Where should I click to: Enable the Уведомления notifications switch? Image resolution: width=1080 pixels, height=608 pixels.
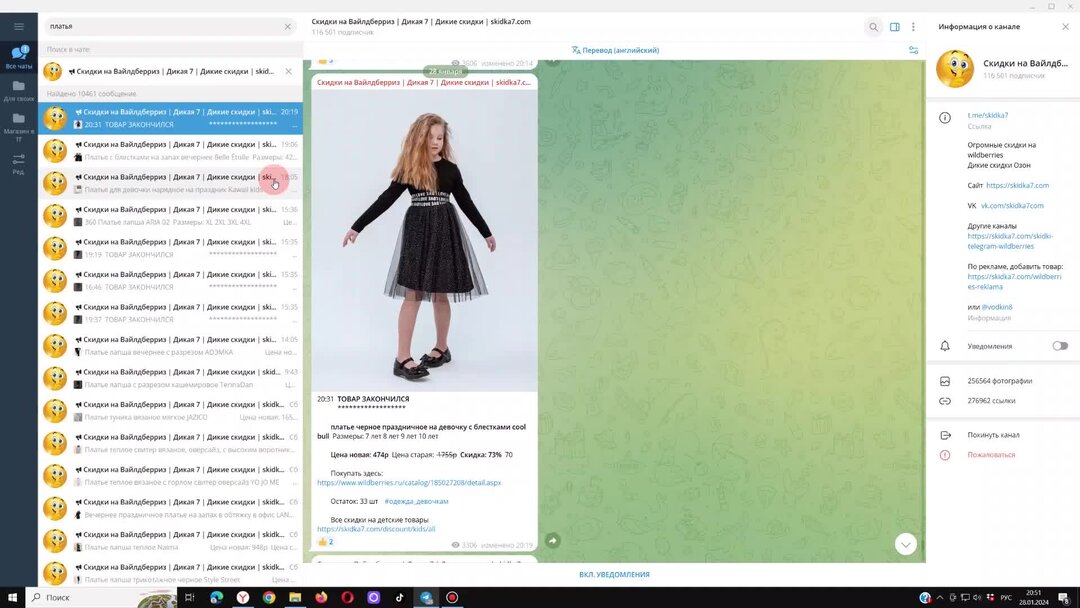tap(1058, 344)
